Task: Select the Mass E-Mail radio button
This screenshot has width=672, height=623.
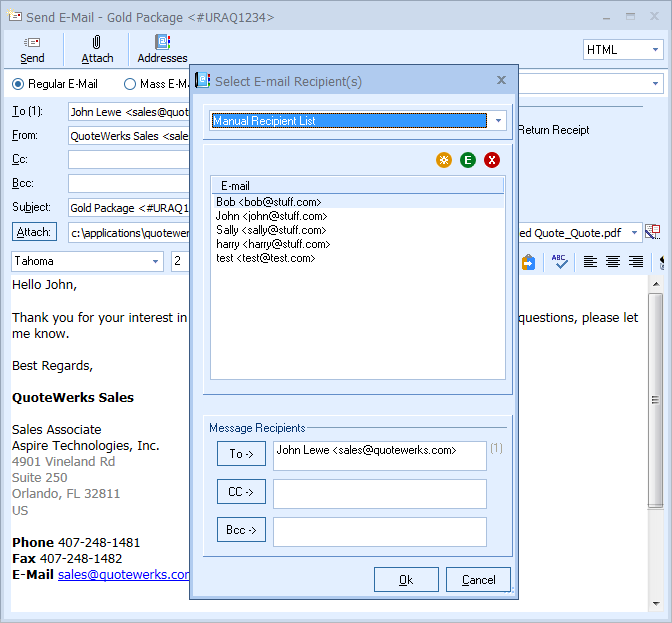Action: point(130,84)
